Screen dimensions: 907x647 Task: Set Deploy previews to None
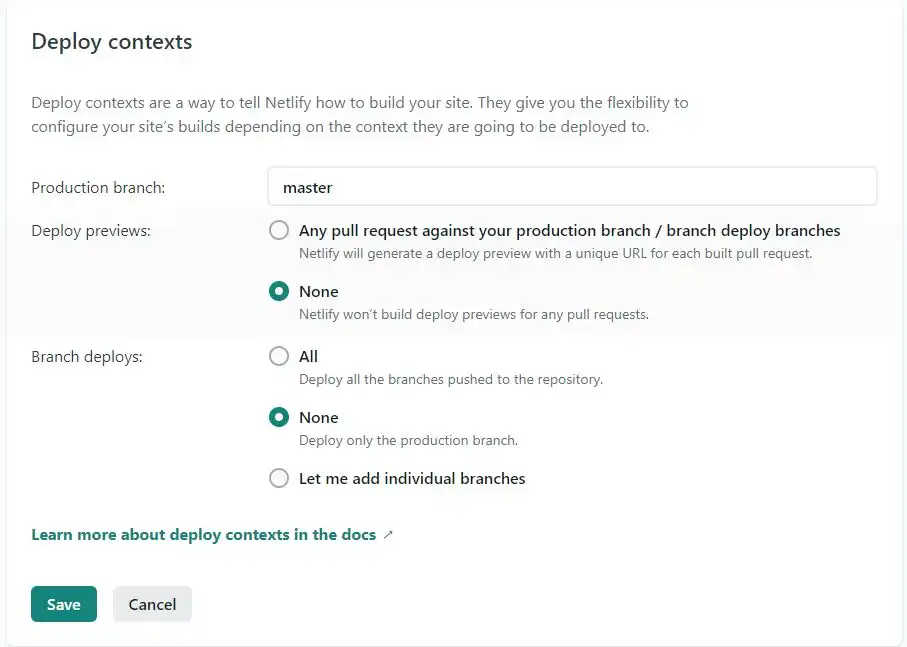click(x=279, y=291)
